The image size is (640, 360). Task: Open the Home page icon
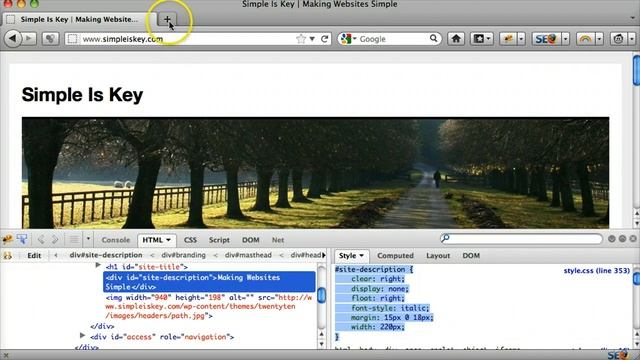(x=456, y=39)
